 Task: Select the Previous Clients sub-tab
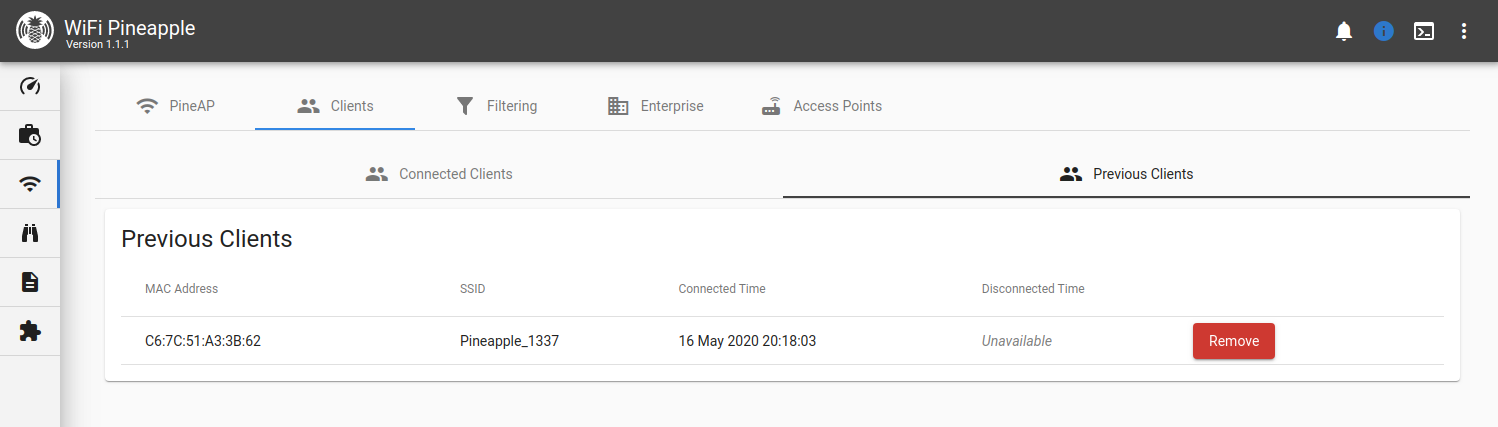[1126, 174]
